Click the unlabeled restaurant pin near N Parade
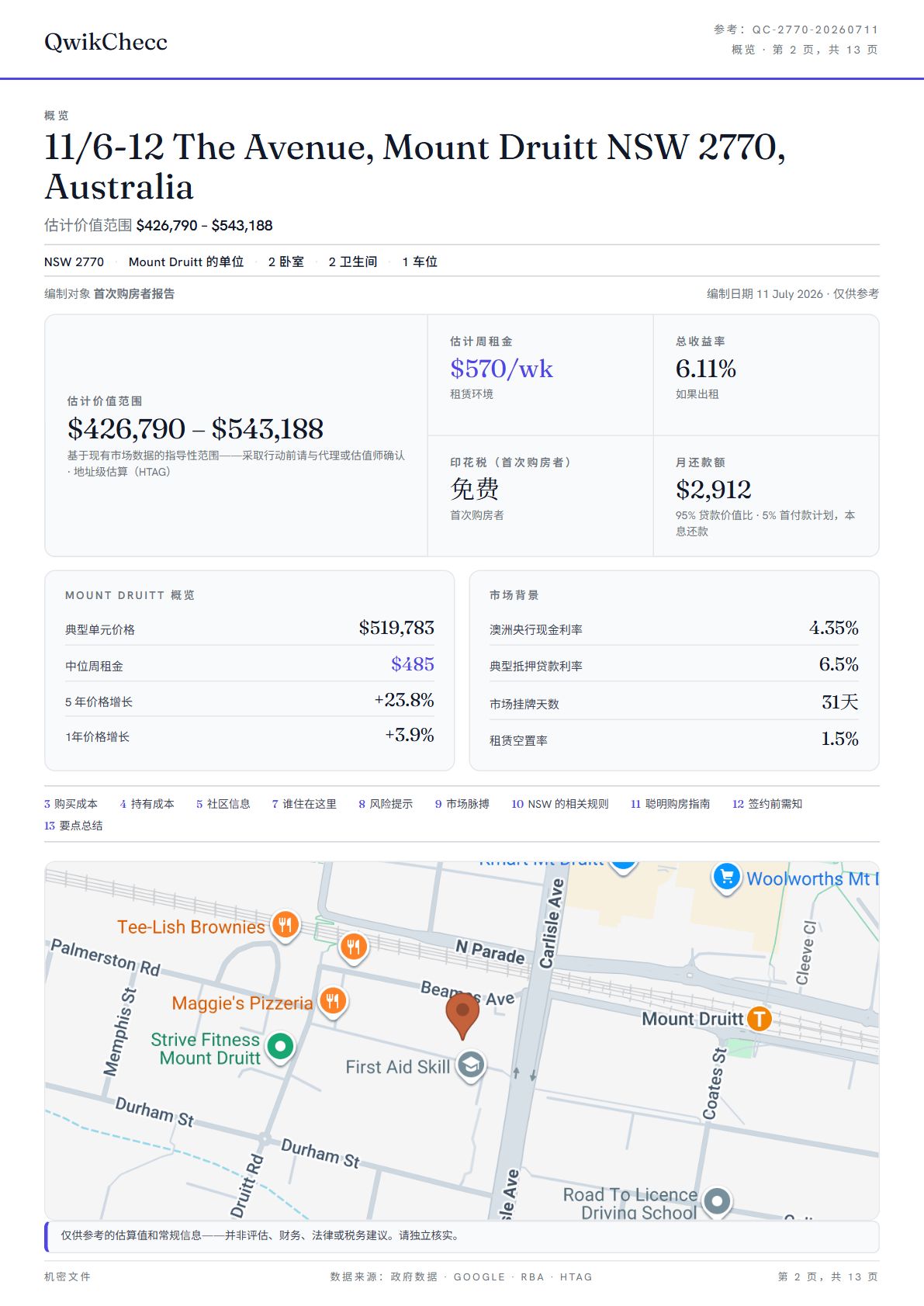Screen dimensions: 924x1306 (x=354, y=946)
